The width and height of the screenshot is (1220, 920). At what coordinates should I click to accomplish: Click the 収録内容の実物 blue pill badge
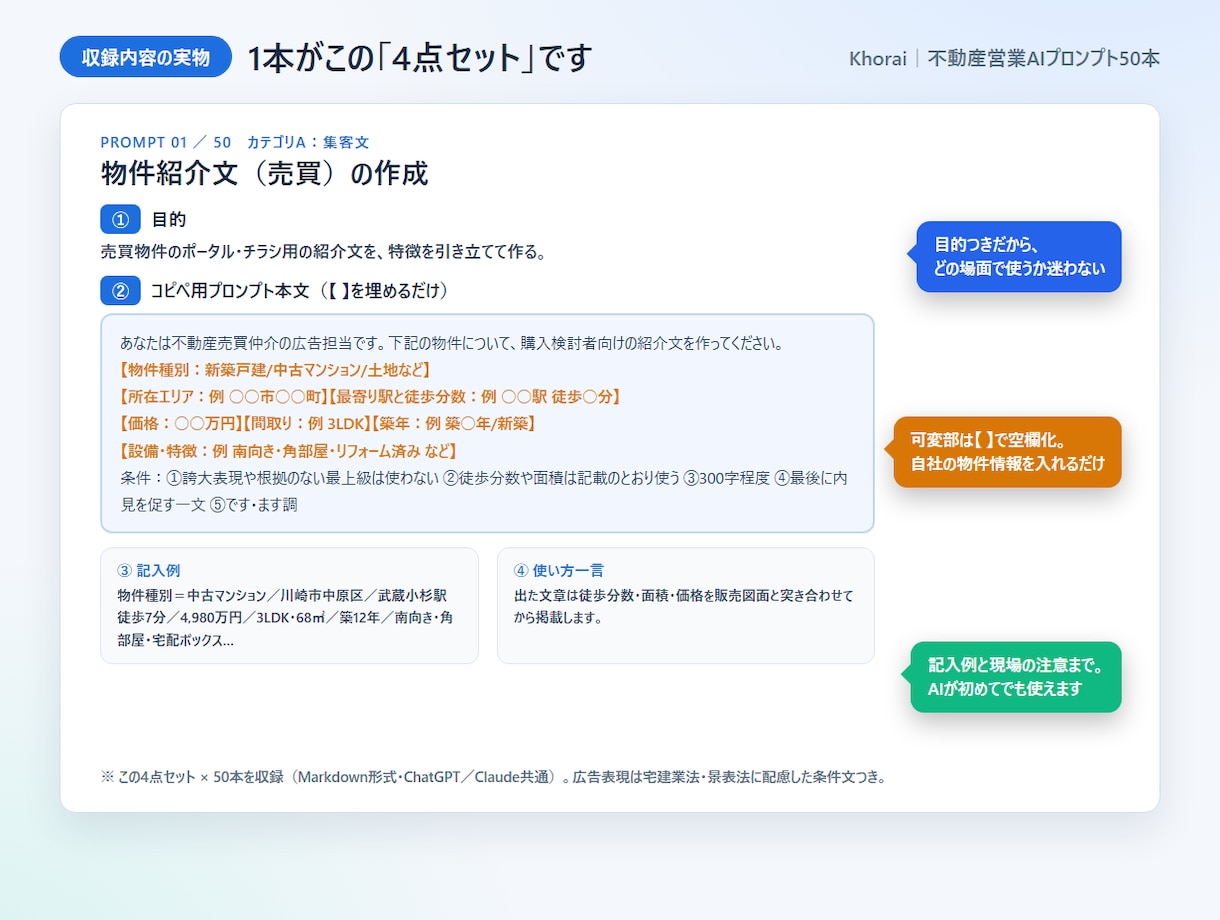coord(146,57)
